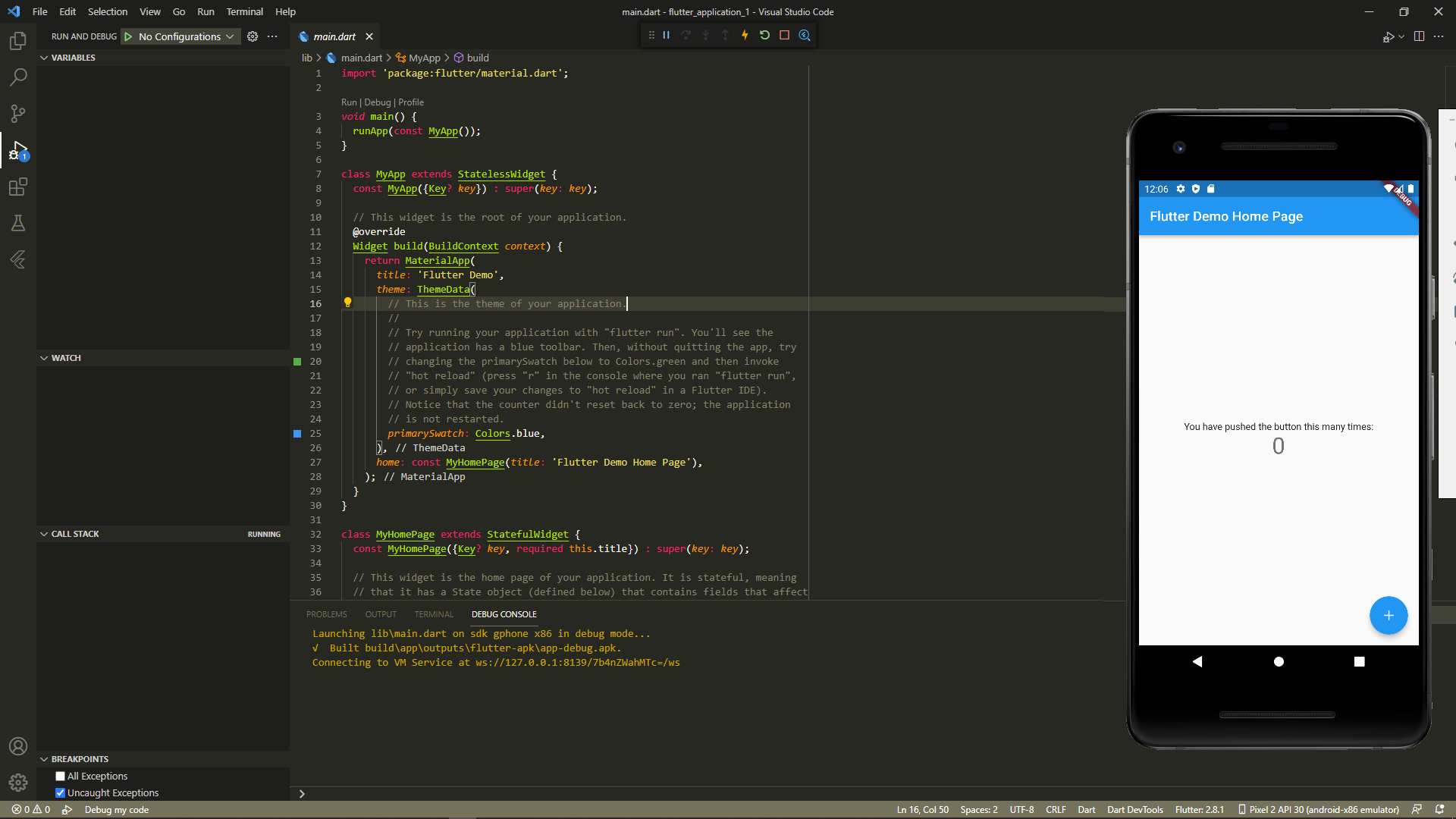
Task: Pause debugging from the debug toolbar
Action: tap(667, 35)
